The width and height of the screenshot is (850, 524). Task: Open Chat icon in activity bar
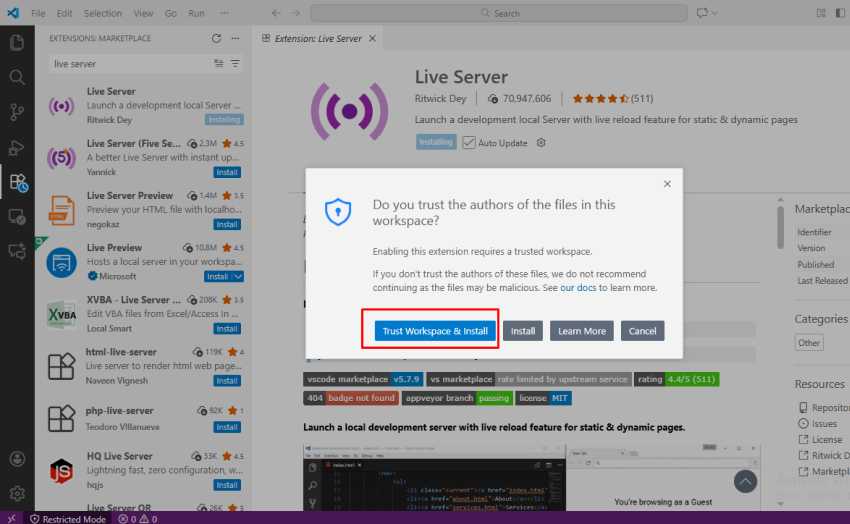17,251
